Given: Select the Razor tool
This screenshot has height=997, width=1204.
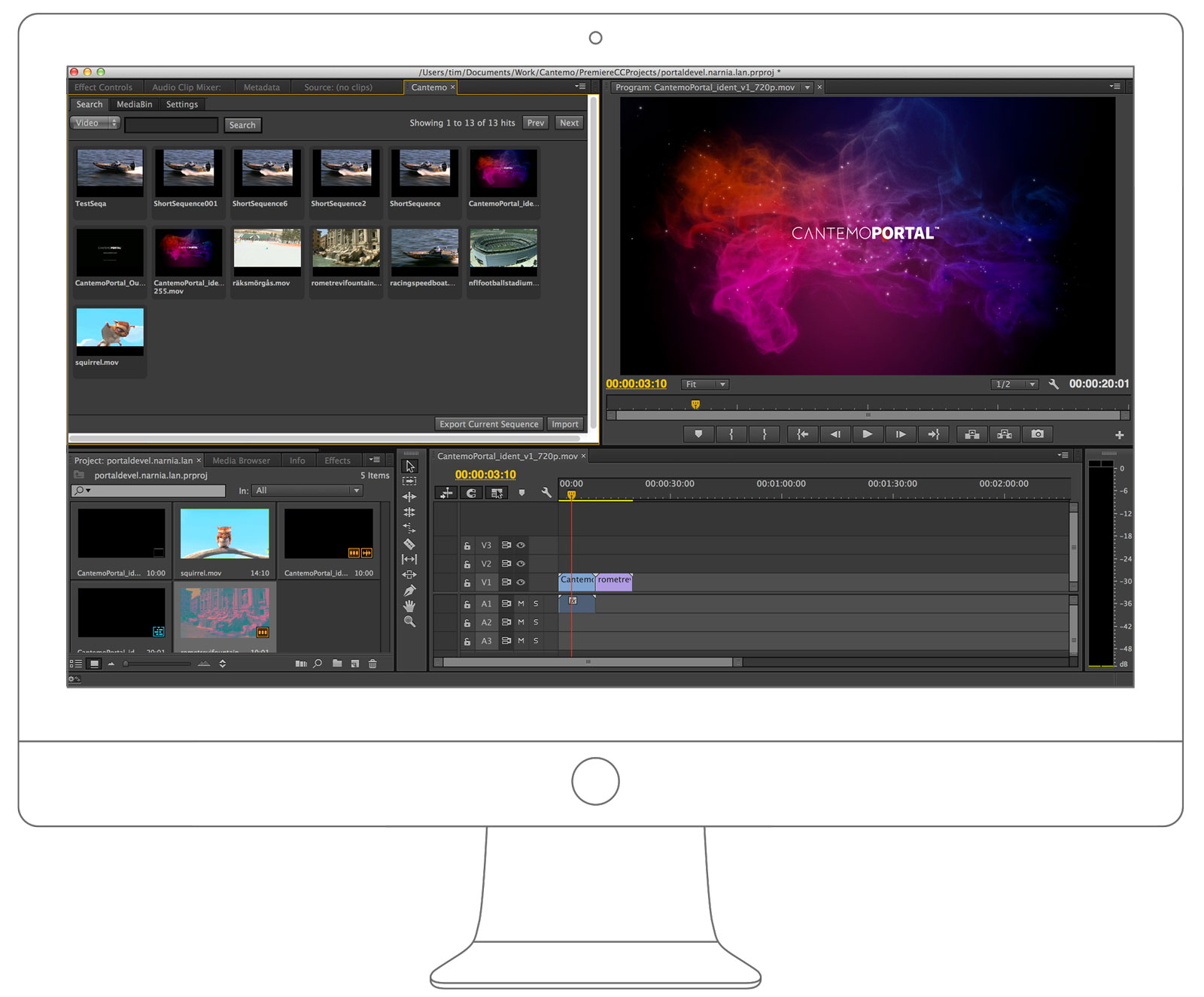Looking at the screenshot, I should 409,544.
